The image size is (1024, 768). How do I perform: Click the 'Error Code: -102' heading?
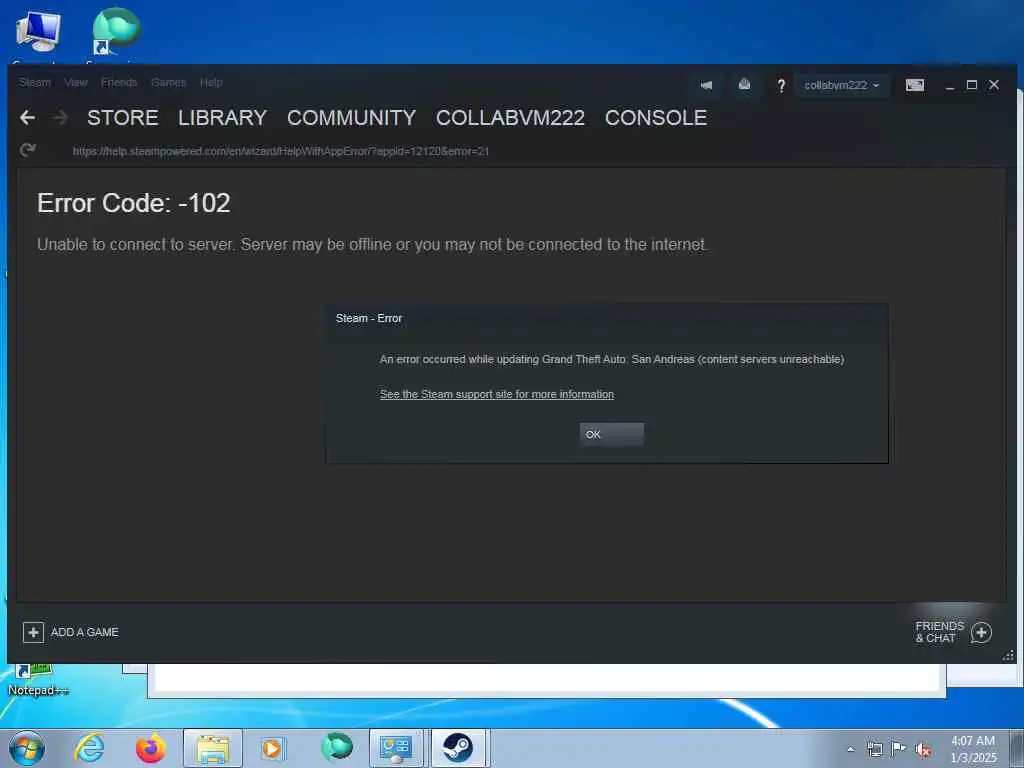pos(134,203)
